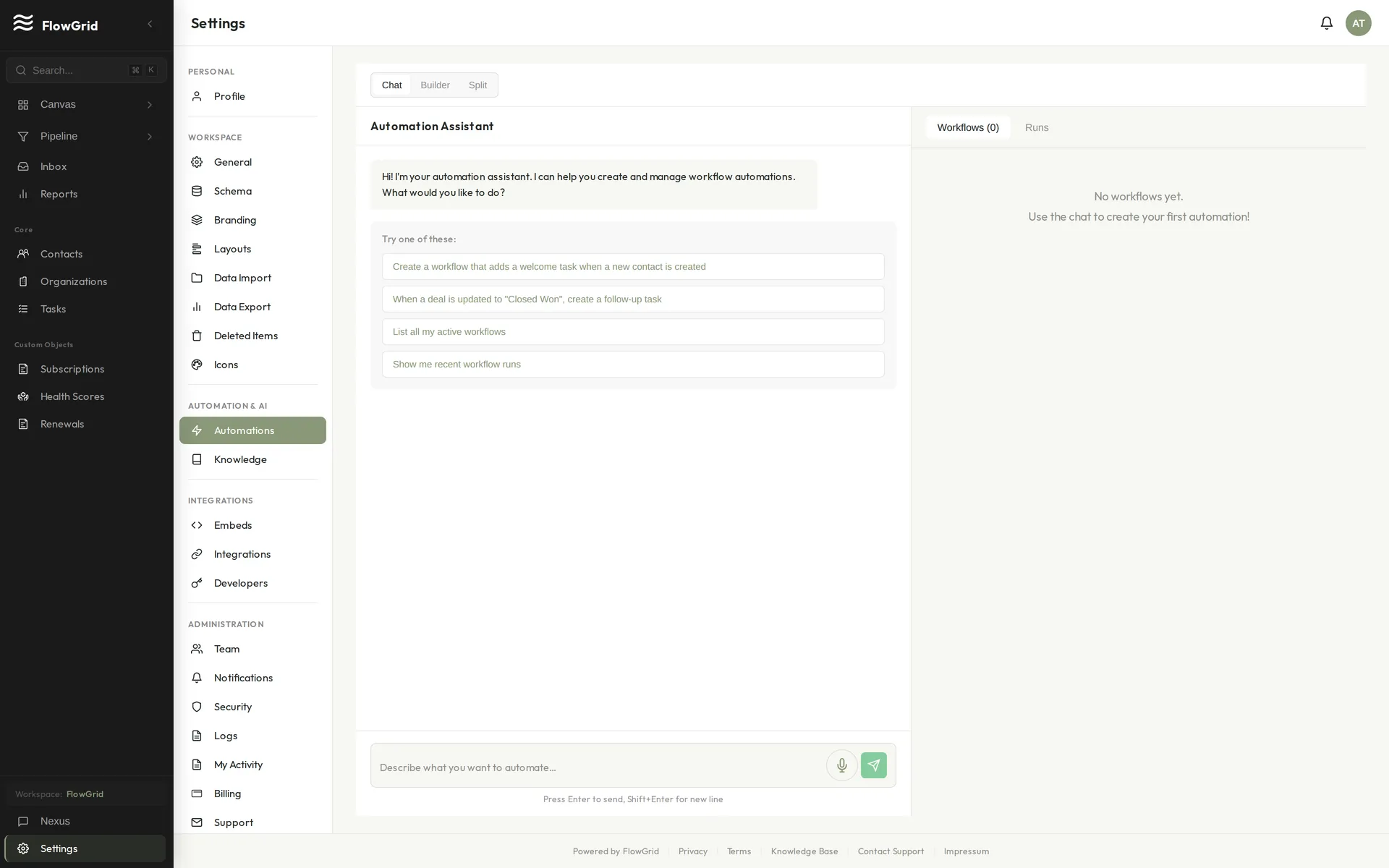Click the Inbox tray icon

coord(23,166)
